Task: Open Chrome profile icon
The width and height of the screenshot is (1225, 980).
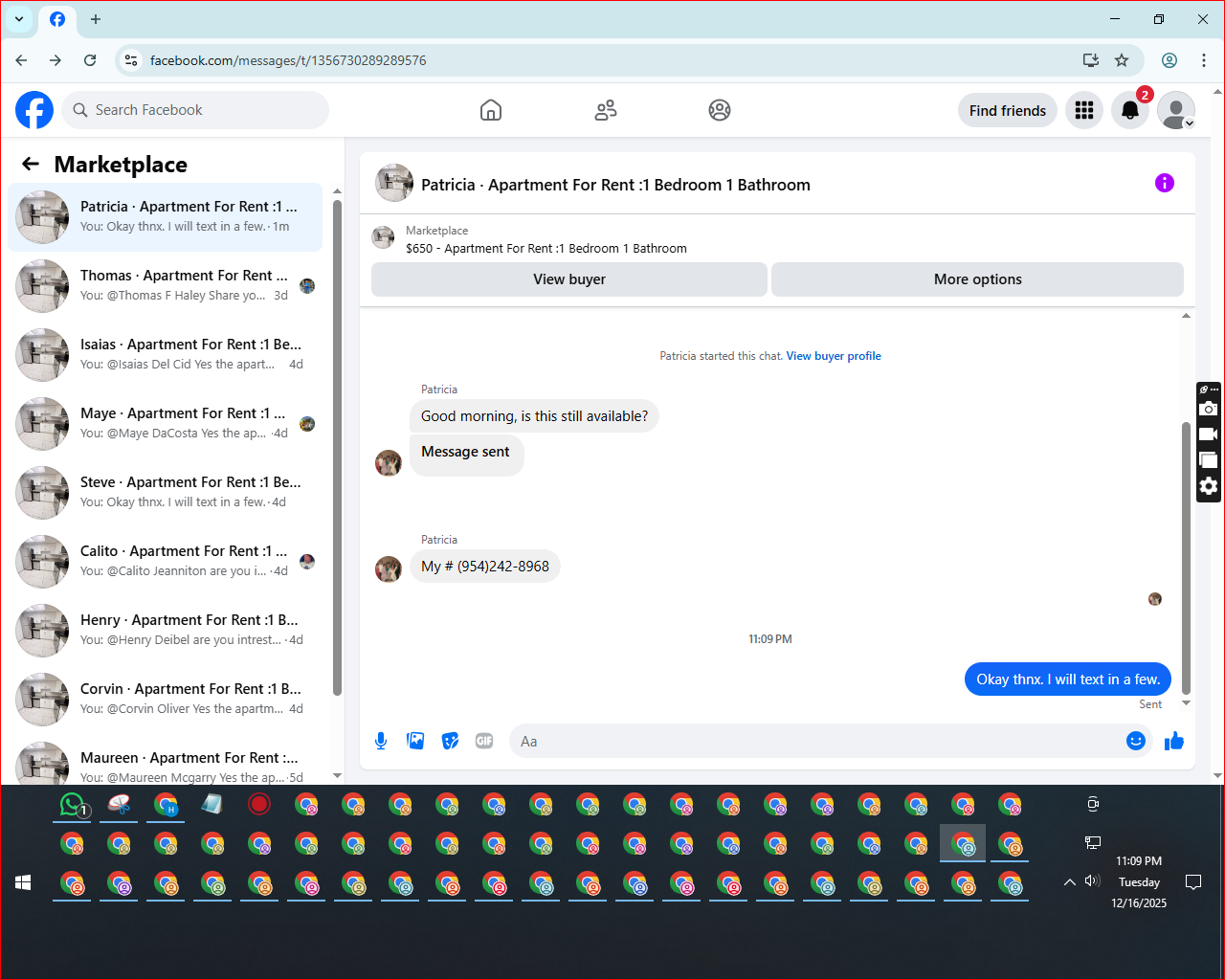Action: pyautogui.click(x=1169, y=60)
